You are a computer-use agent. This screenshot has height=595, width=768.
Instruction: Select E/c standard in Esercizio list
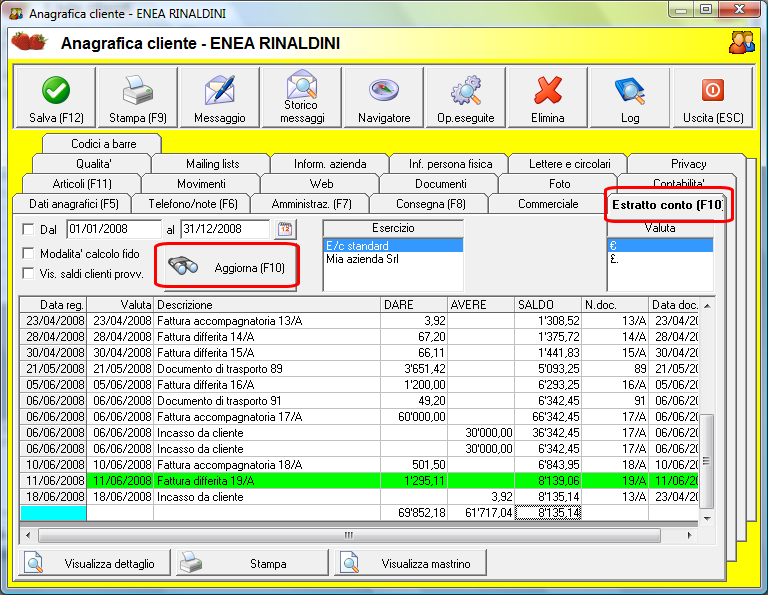coord(393,245)
